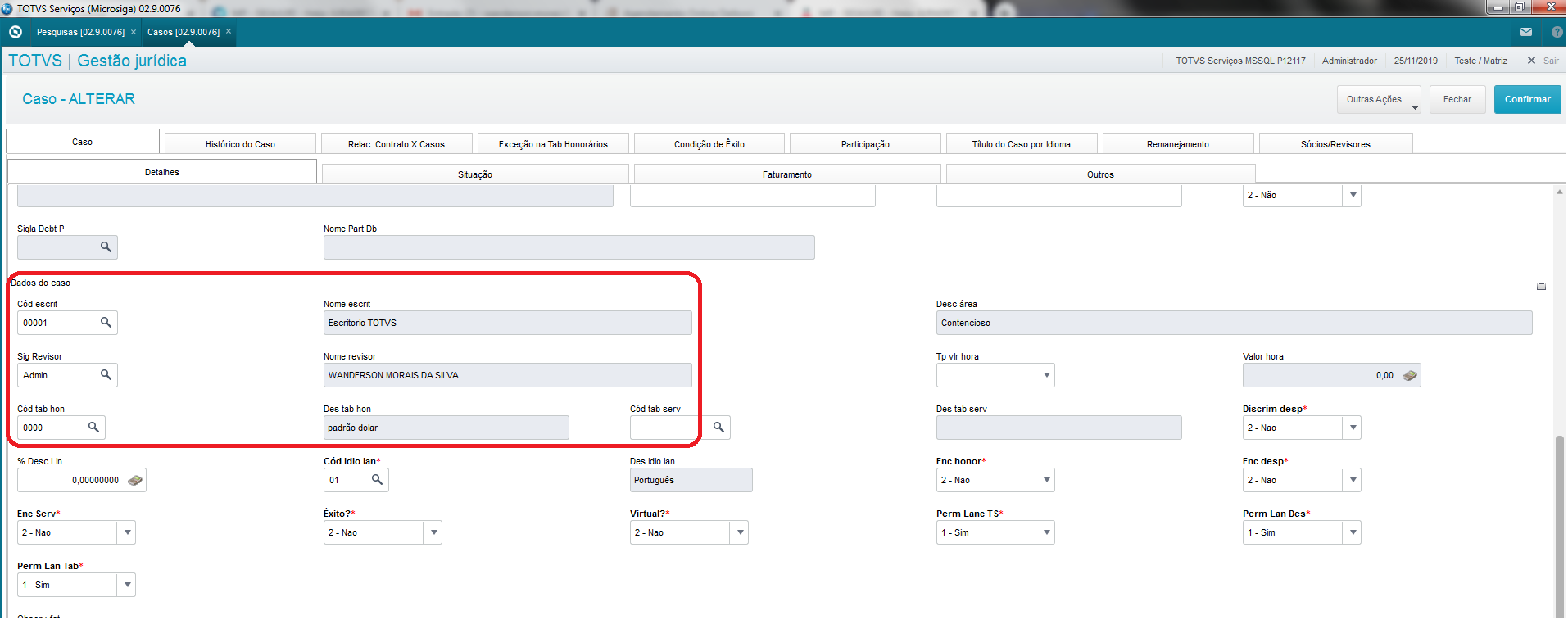Click the Confirmar button
The image size is (1568, 629).
coord(1527,99)
